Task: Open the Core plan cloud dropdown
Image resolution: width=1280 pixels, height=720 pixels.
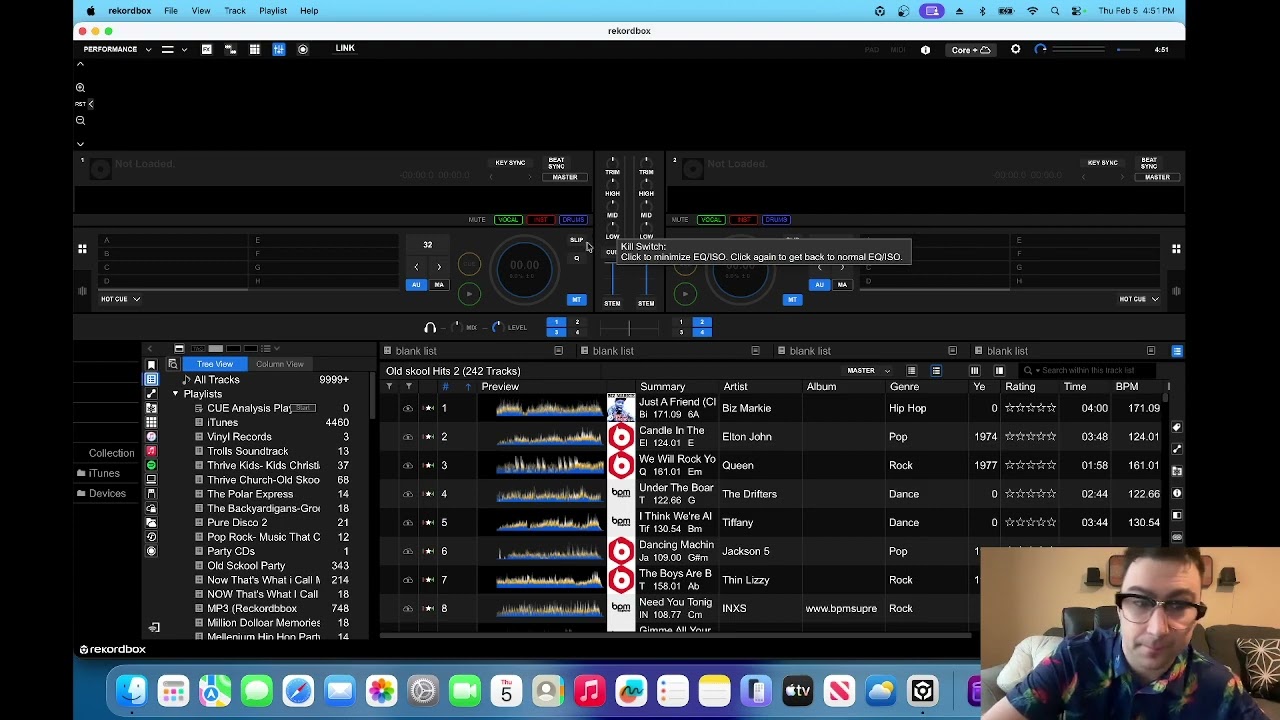Action: [971, 49]
